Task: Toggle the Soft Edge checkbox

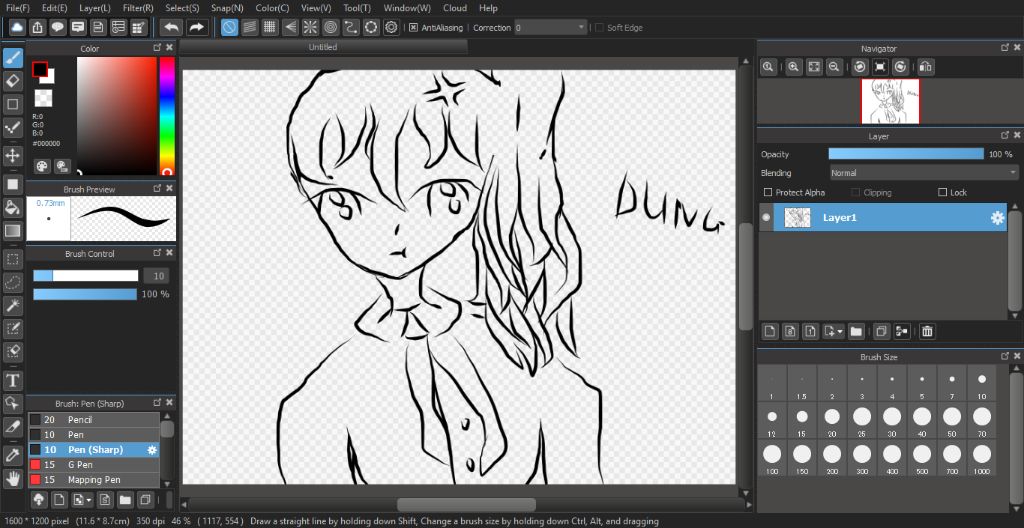Action: click(599, 27)
